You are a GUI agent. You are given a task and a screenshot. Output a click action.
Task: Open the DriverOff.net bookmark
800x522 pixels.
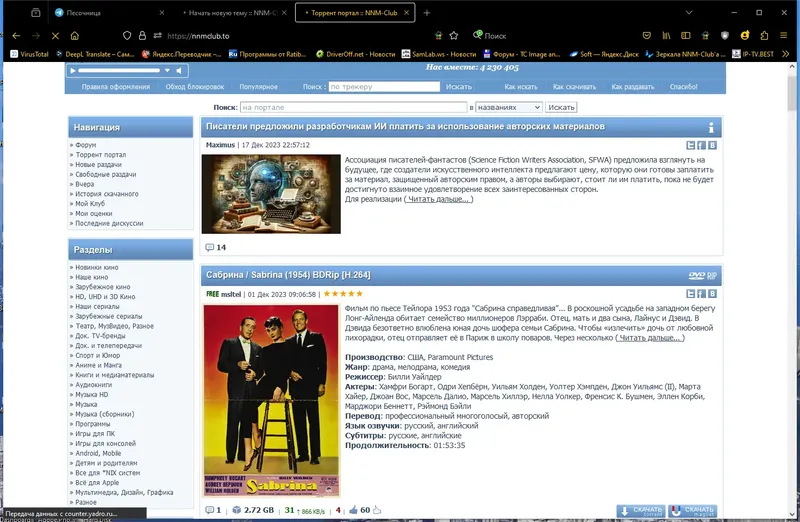pos(356,54)
